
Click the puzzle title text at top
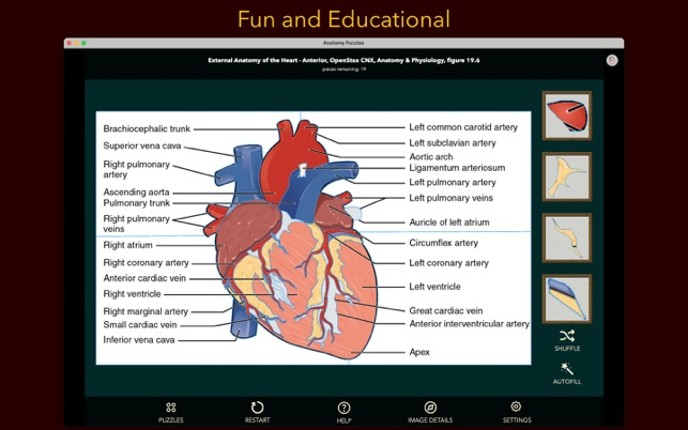pos(343,60)
